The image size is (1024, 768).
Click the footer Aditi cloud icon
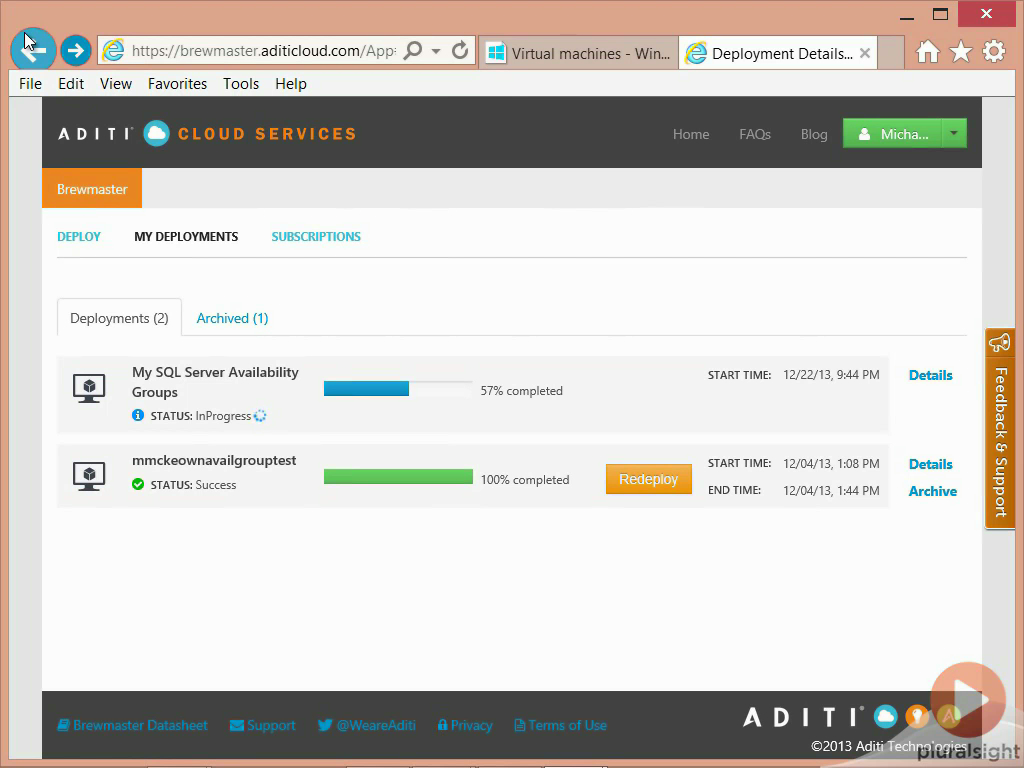click(x=886, y=716)
